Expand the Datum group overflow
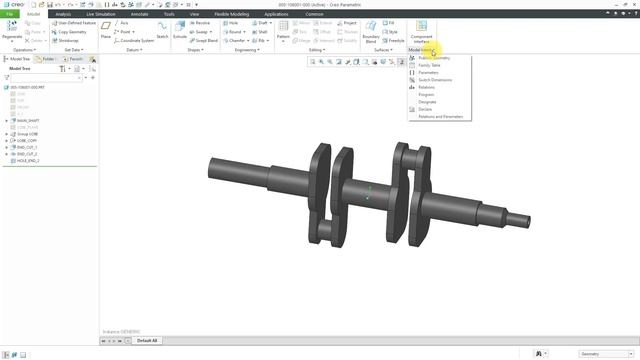The width and height of the screenshot is (640, 360). [x=134, y=50]
